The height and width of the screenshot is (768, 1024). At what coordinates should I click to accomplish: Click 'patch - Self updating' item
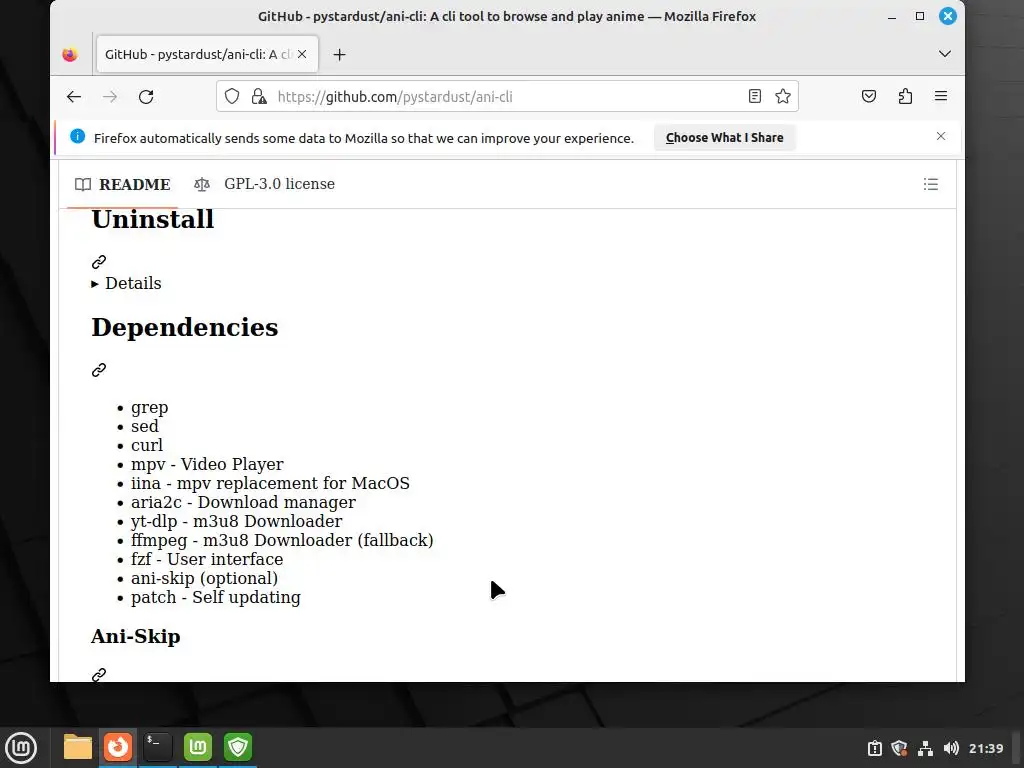216,597
